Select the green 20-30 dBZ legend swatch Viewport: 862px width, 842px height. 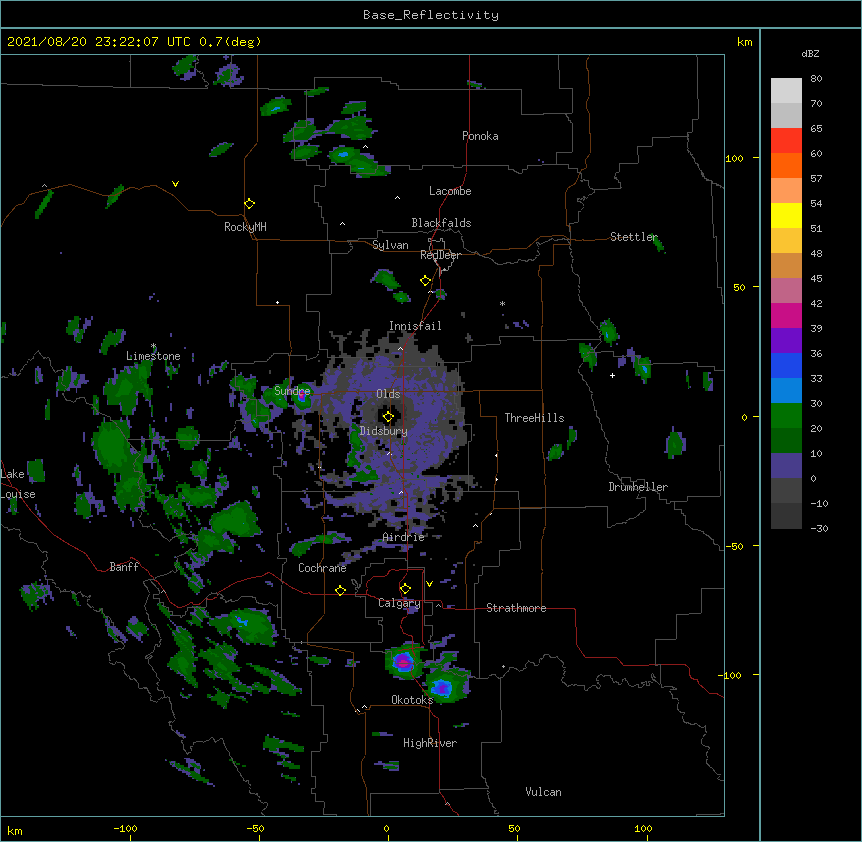point(786,416)
